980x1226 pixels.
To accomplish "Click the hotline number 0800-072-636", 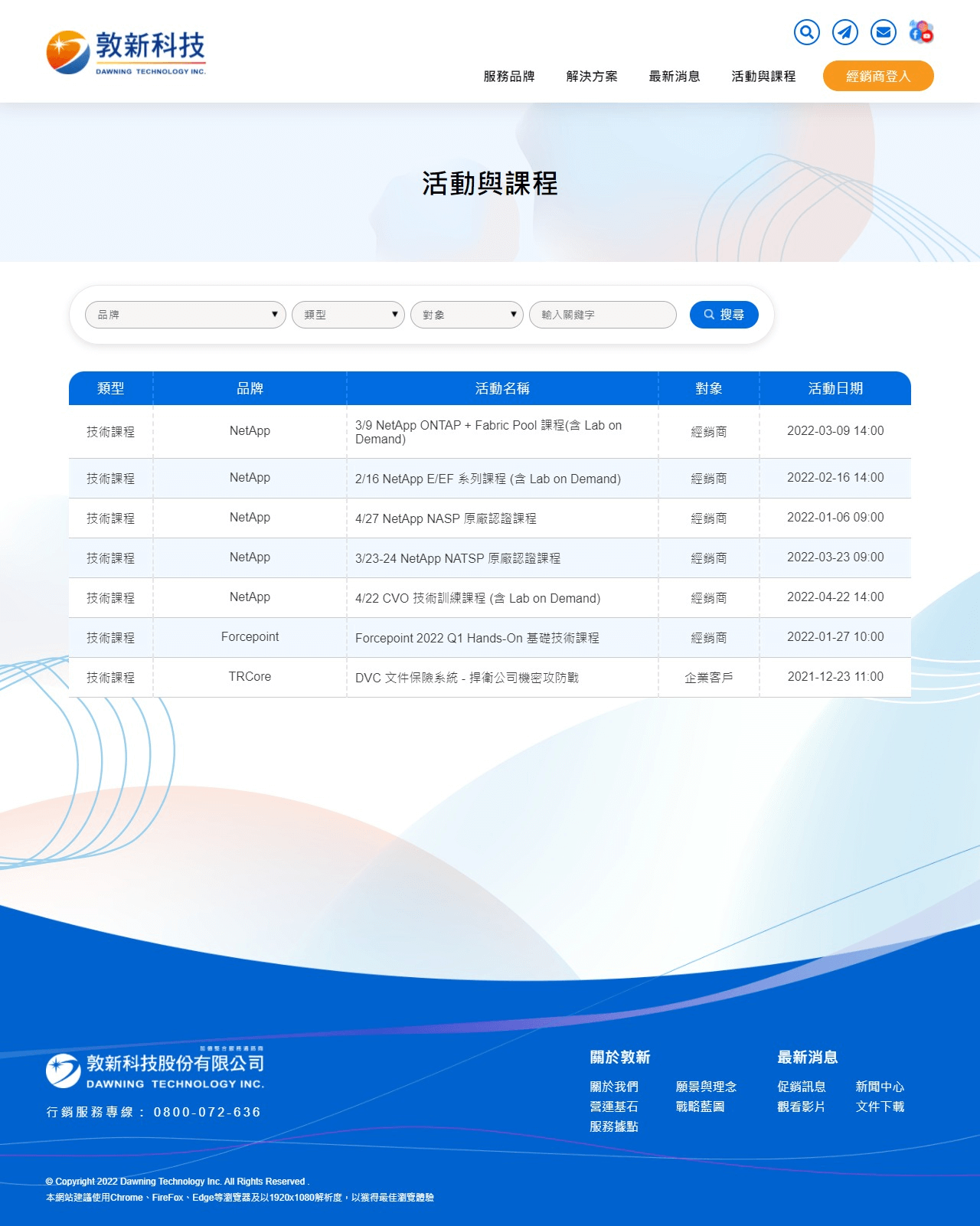I will [207, 1112].
